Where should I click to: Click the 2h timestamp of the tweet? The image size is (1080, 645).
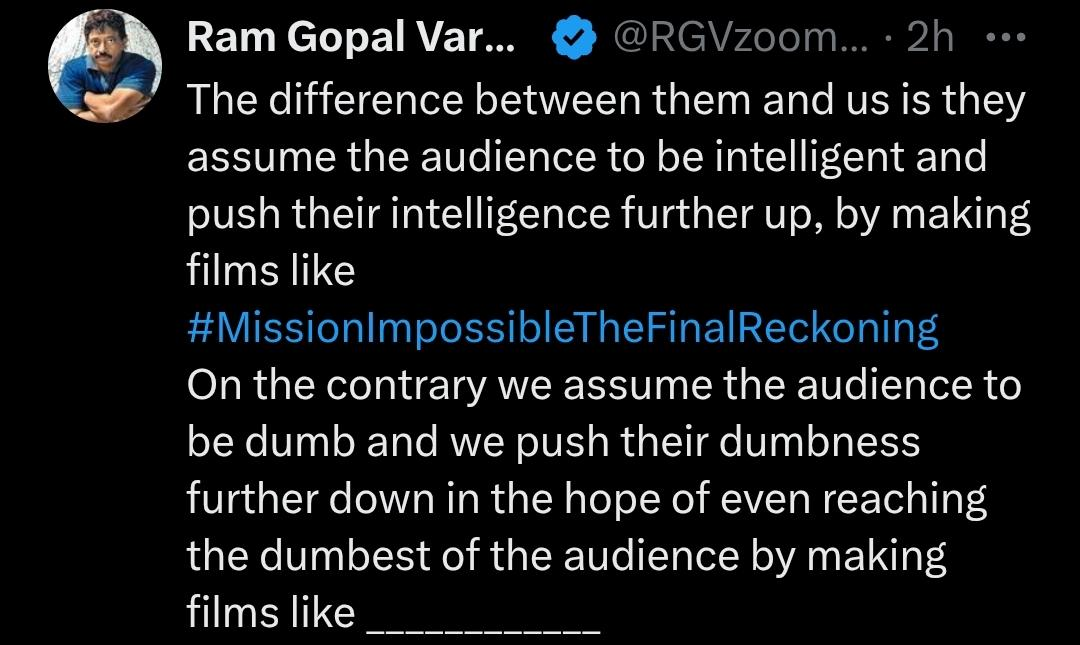(929, 40)
